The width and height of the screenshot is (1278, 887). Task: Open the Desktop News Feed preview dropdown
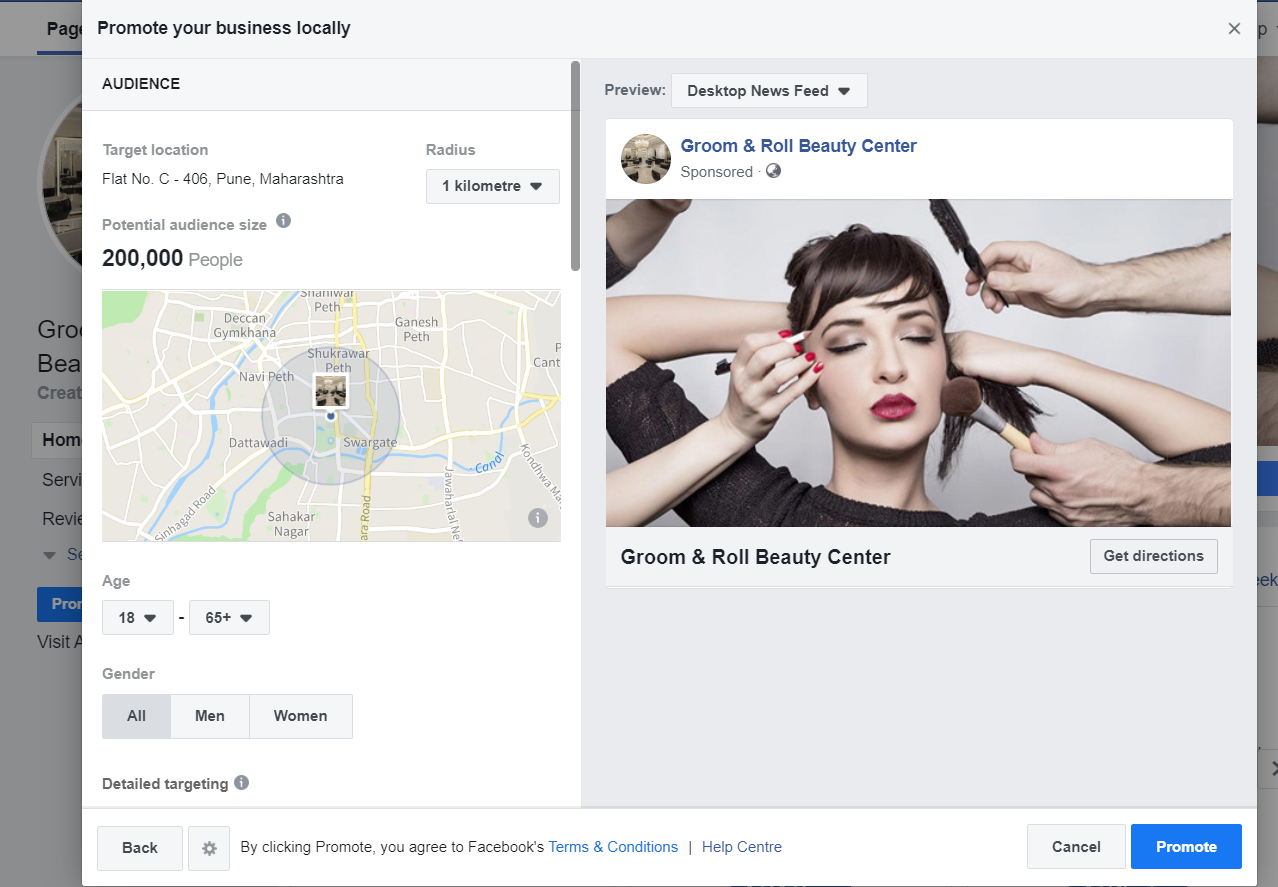[x=769, y=90]
